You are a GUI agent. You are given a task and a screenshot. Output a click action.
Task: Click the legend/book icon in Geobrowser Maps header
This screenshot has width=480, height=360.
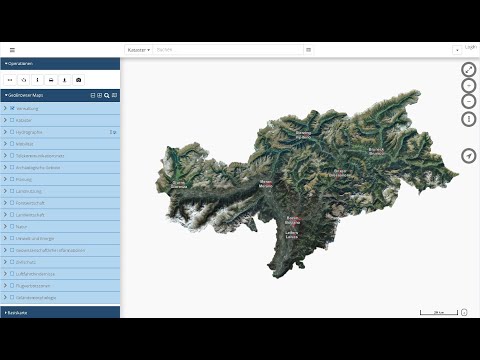(x=114, y=95)
